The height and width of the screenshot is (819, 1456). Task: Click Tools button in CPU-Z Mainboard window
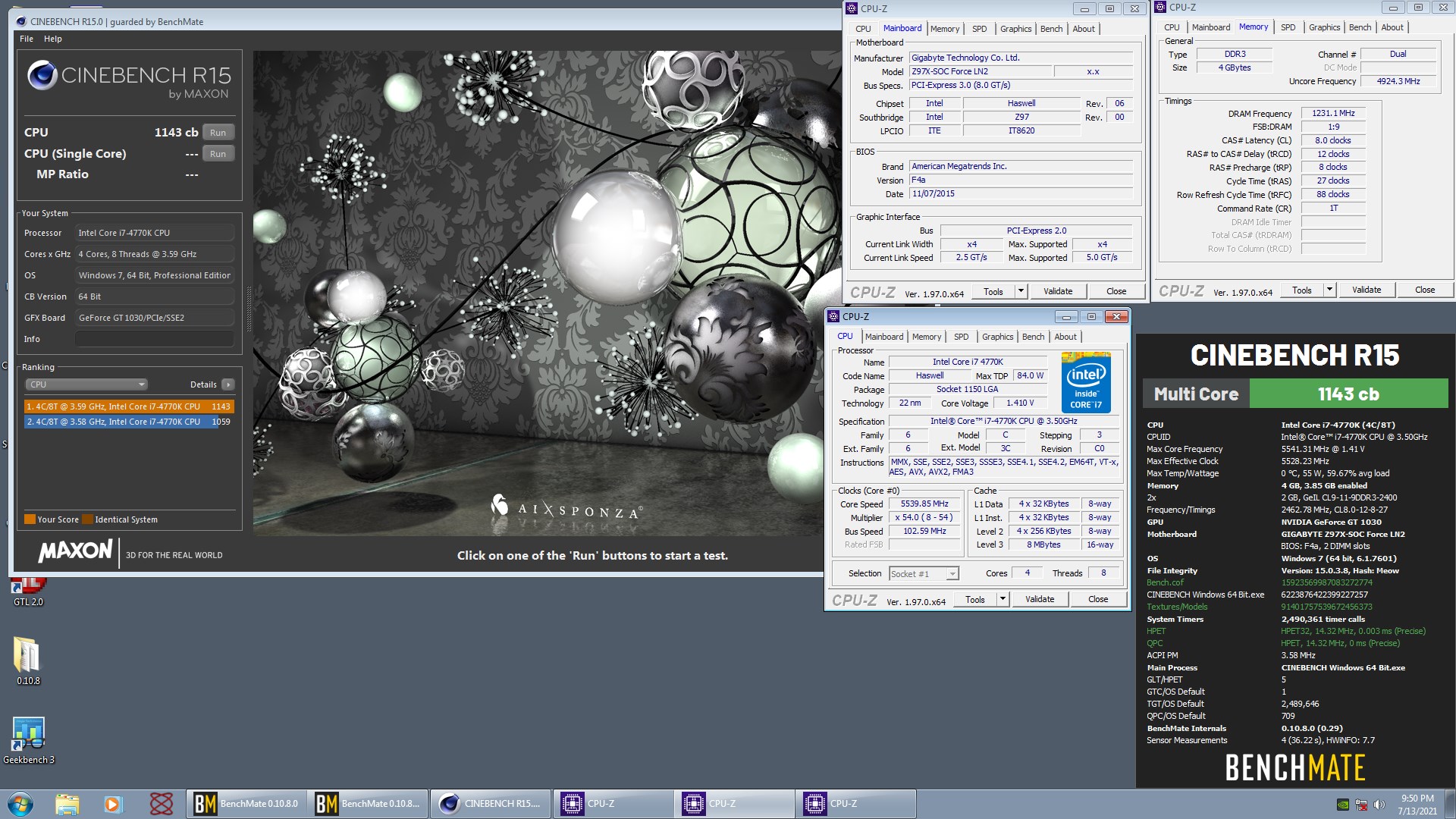993,291
